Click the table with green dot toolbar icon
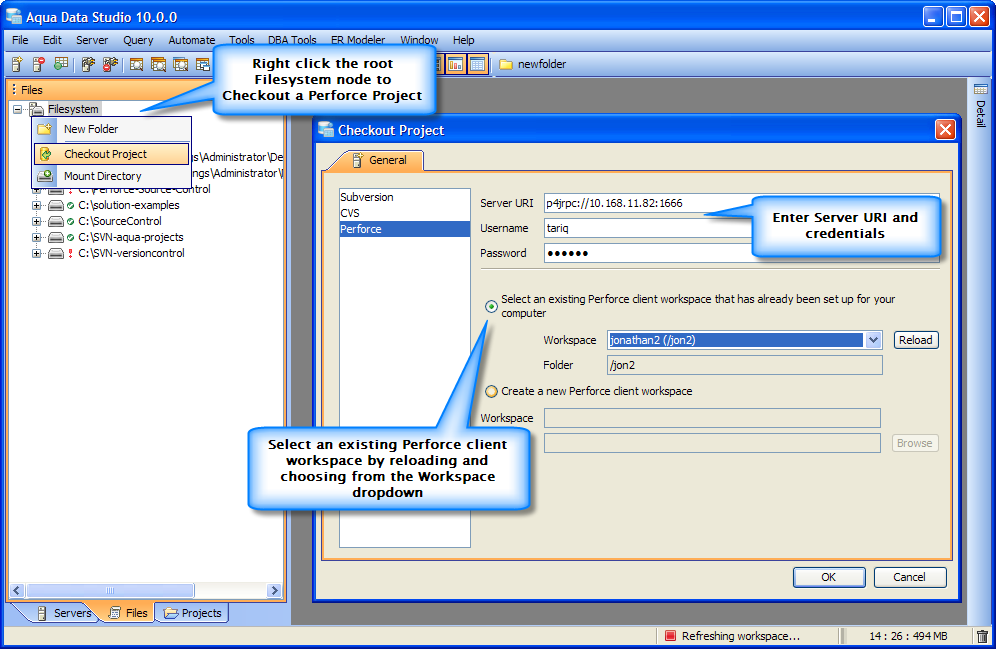 (61, 64)
